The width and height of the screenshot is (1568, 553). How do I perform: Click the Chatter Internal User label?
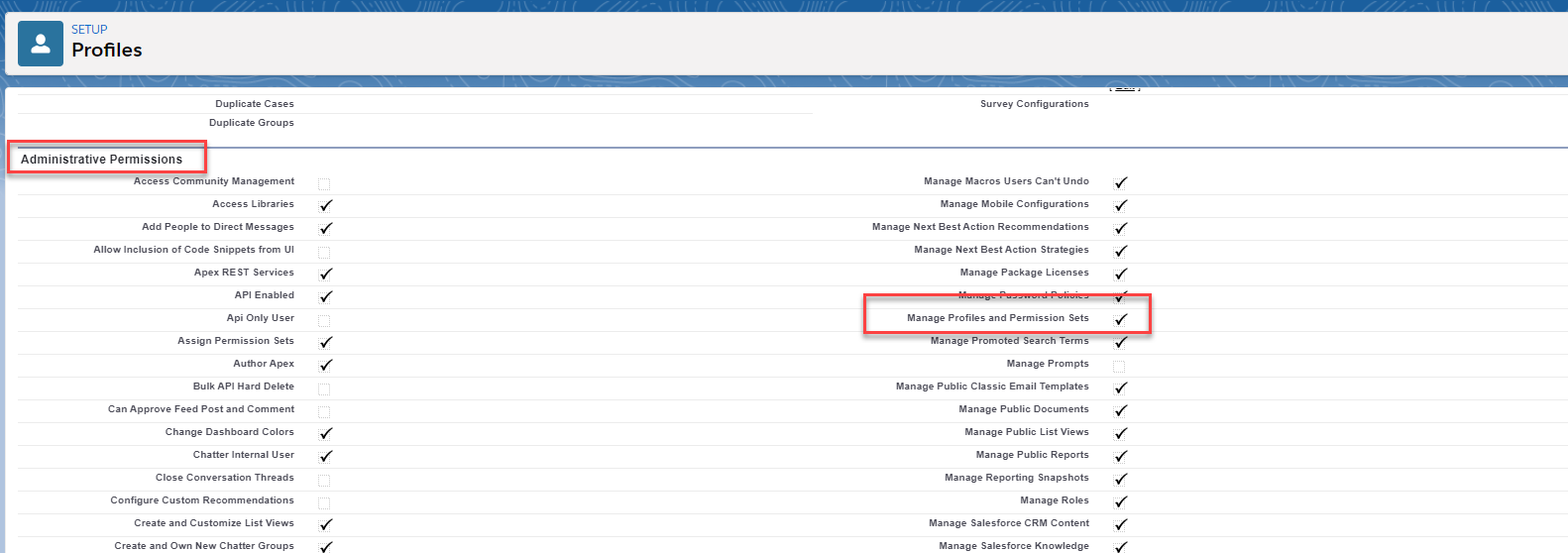pyautogui.click(x=244, y=454)
